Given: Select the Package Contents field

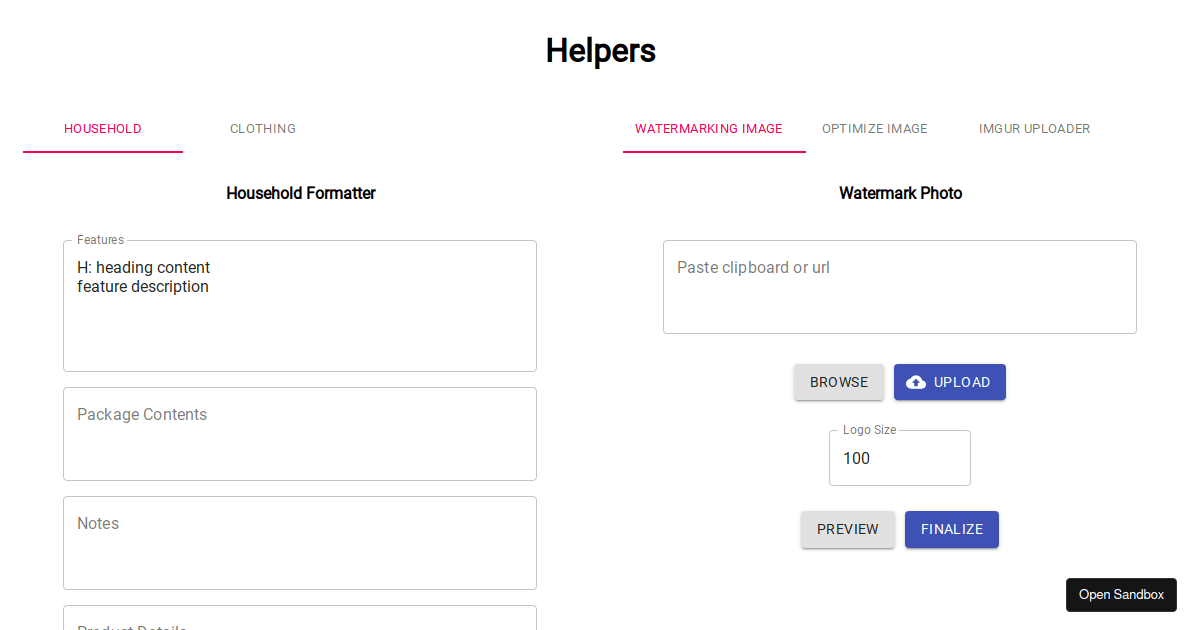Looking at the screenshot, I should pos(300,434).
